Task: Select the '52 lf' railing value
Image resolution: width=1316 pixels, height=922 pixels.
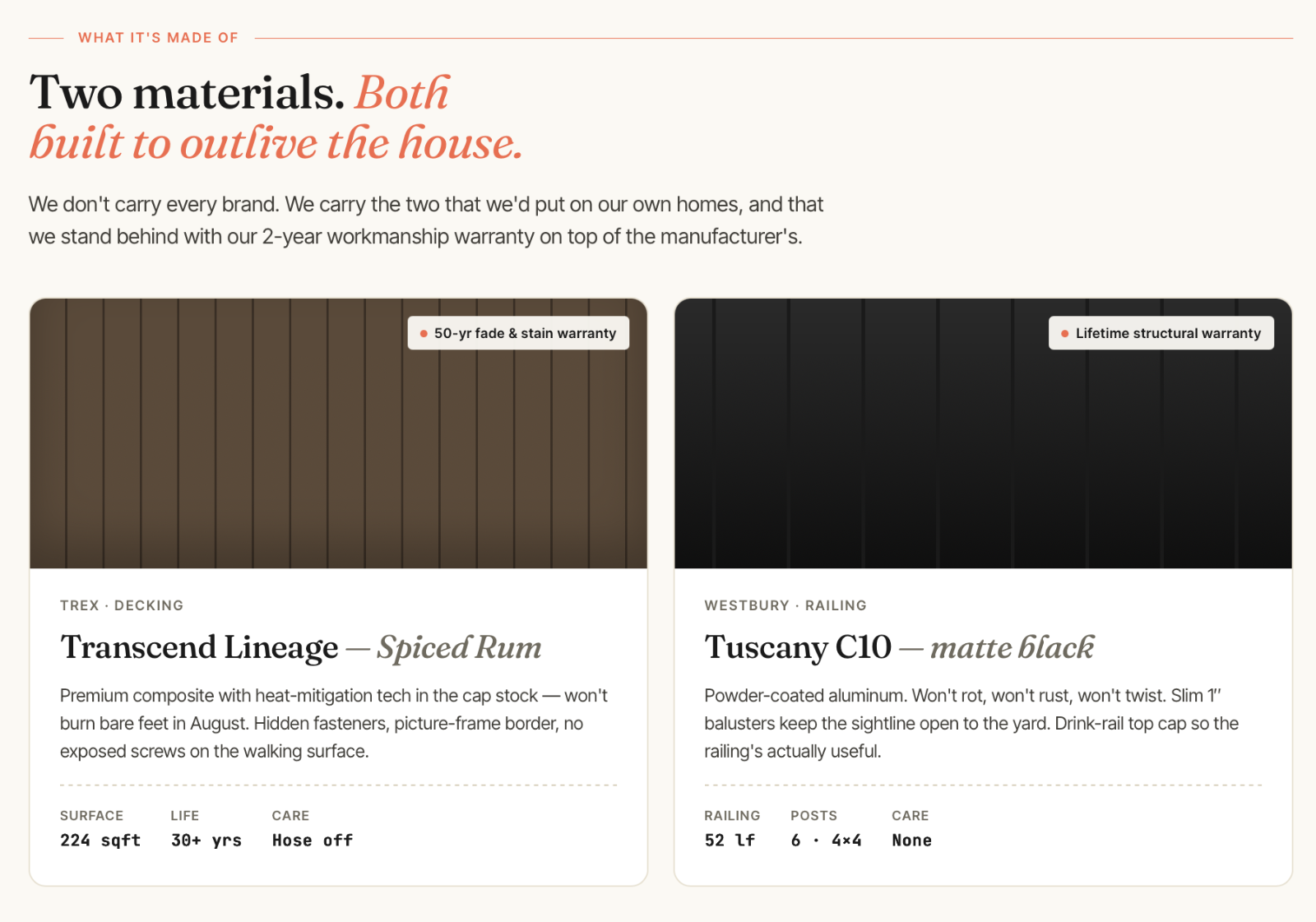Action: tap(730, 841)
